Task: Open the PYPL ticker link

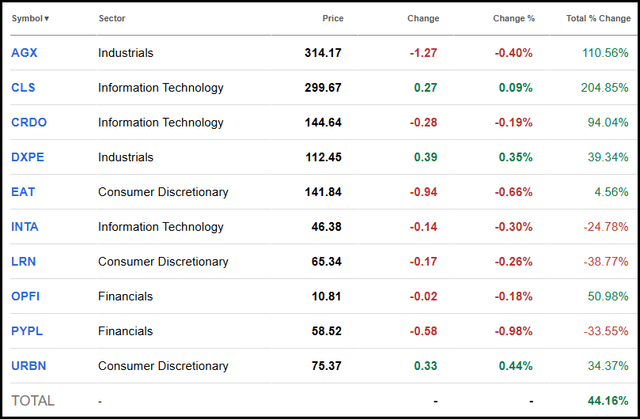Action: pos(27,331)
